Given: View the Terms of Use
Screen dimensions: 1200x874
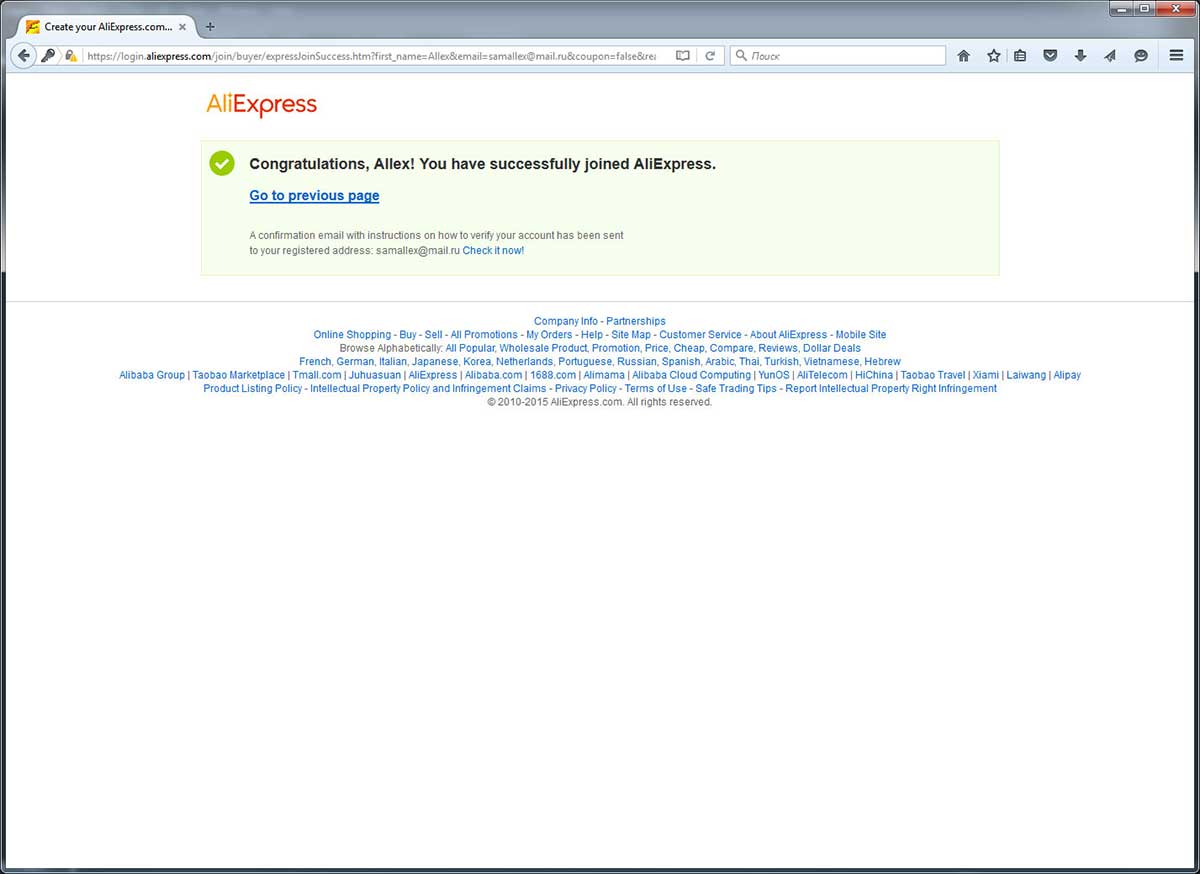Looking at the screenshot, I should click(656, 388).
